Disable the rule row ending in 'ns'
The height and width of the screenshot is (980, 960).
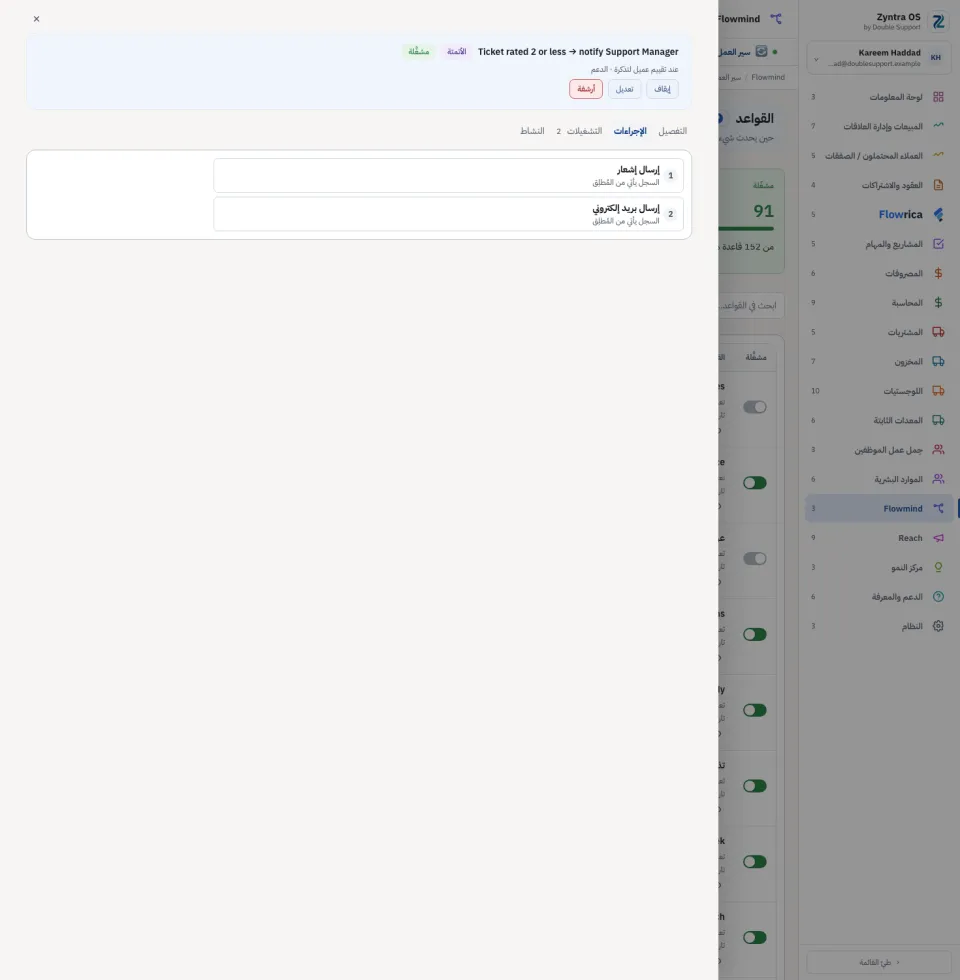pyautogui.click(x=754, y=634)
